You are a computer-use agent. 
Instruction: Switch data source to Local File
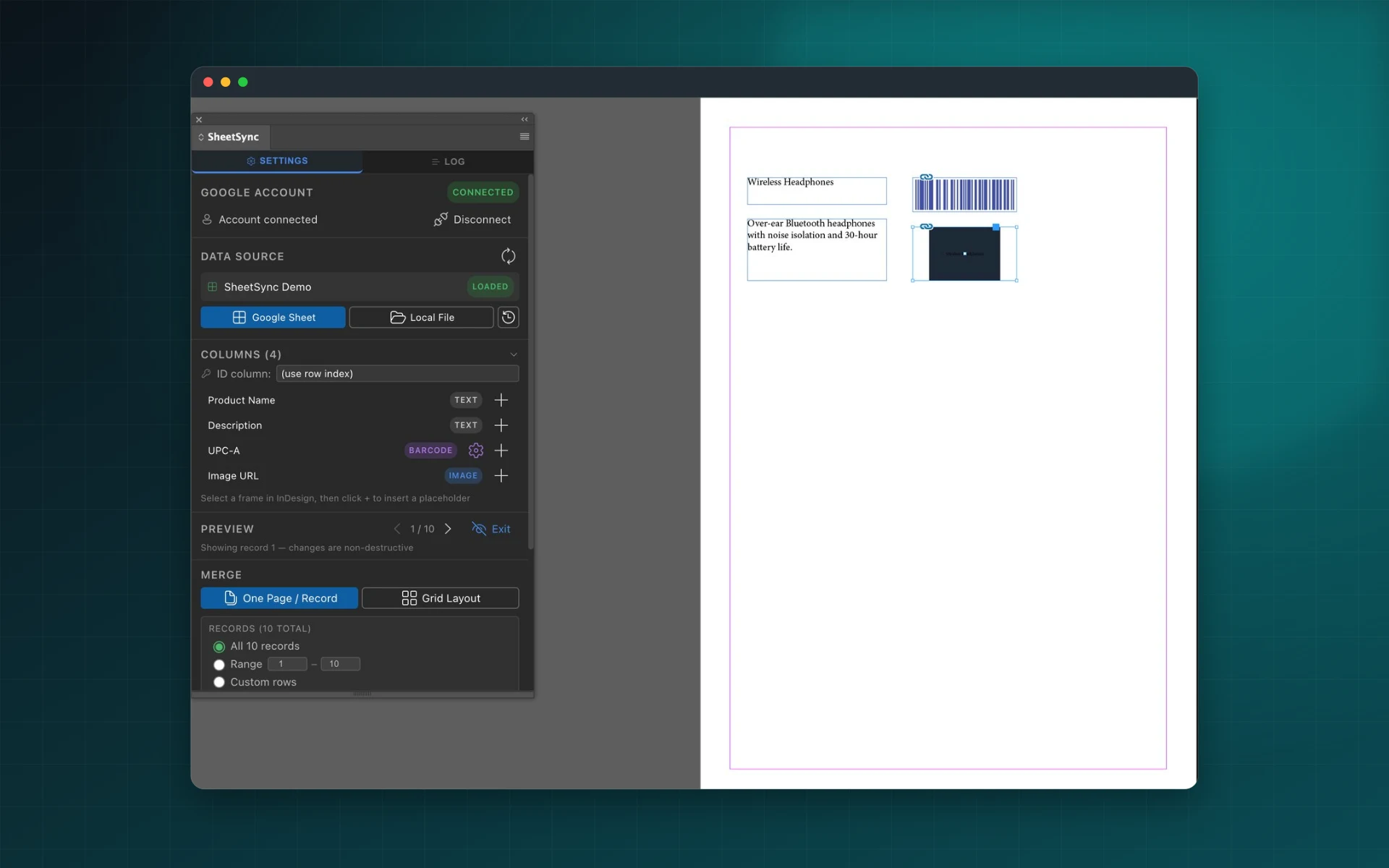[x=421, y=317]
